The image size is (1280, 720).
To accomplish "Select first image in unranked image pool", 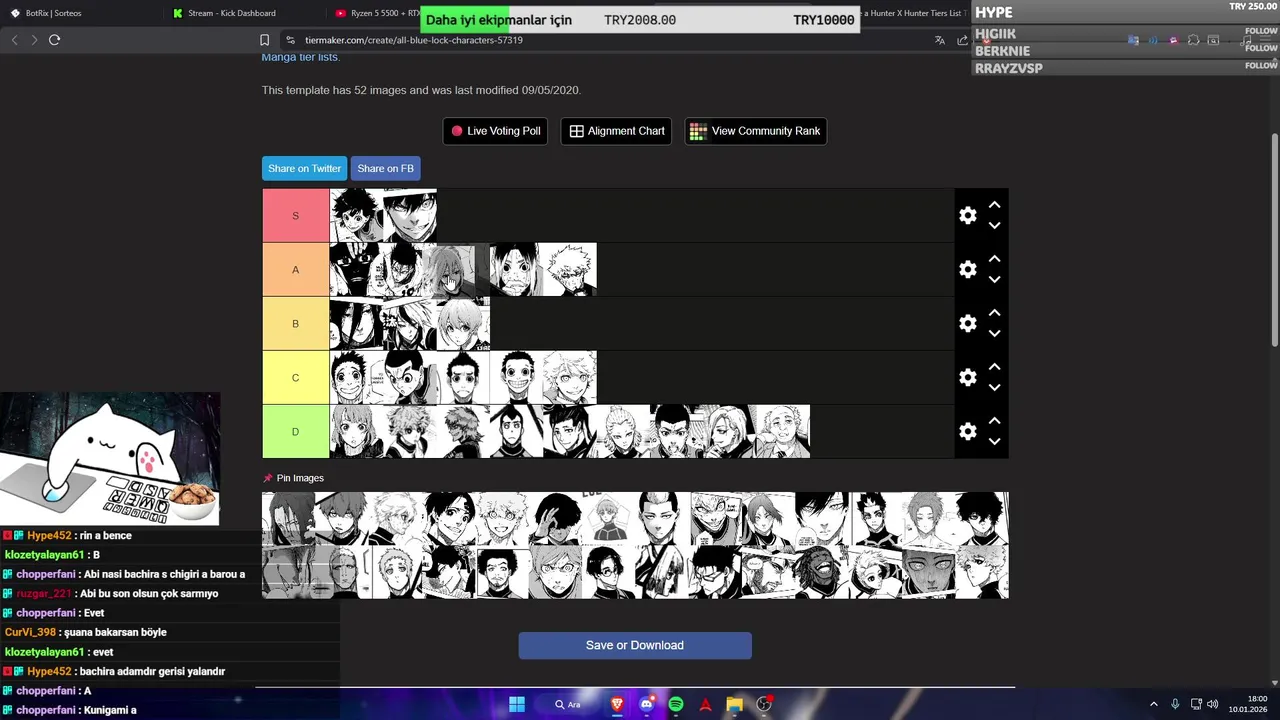I will pyautogui.click(x=288, y=518).
